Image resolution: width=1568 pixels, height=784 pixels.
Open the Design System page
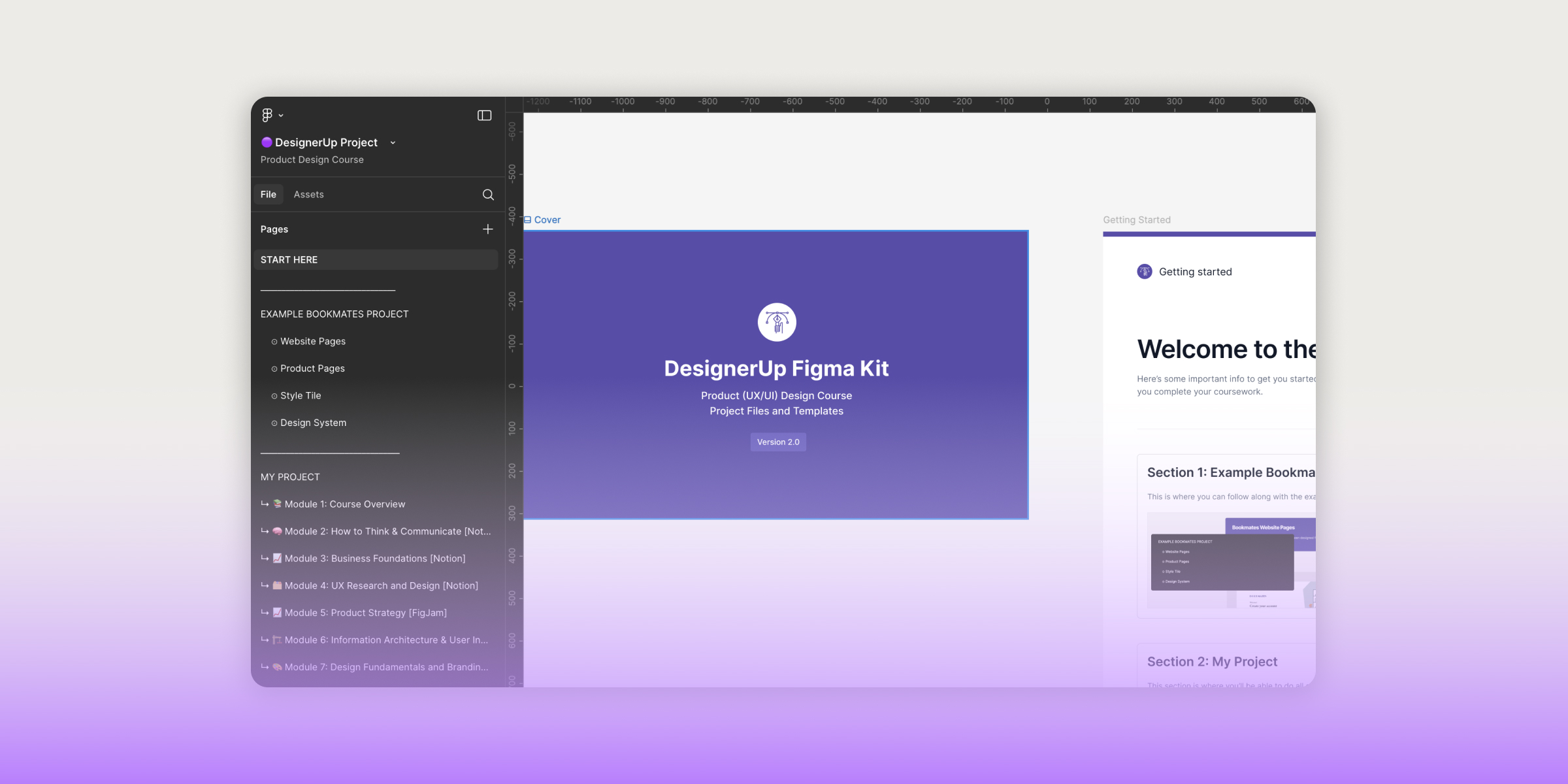click(x=313, y=423)
